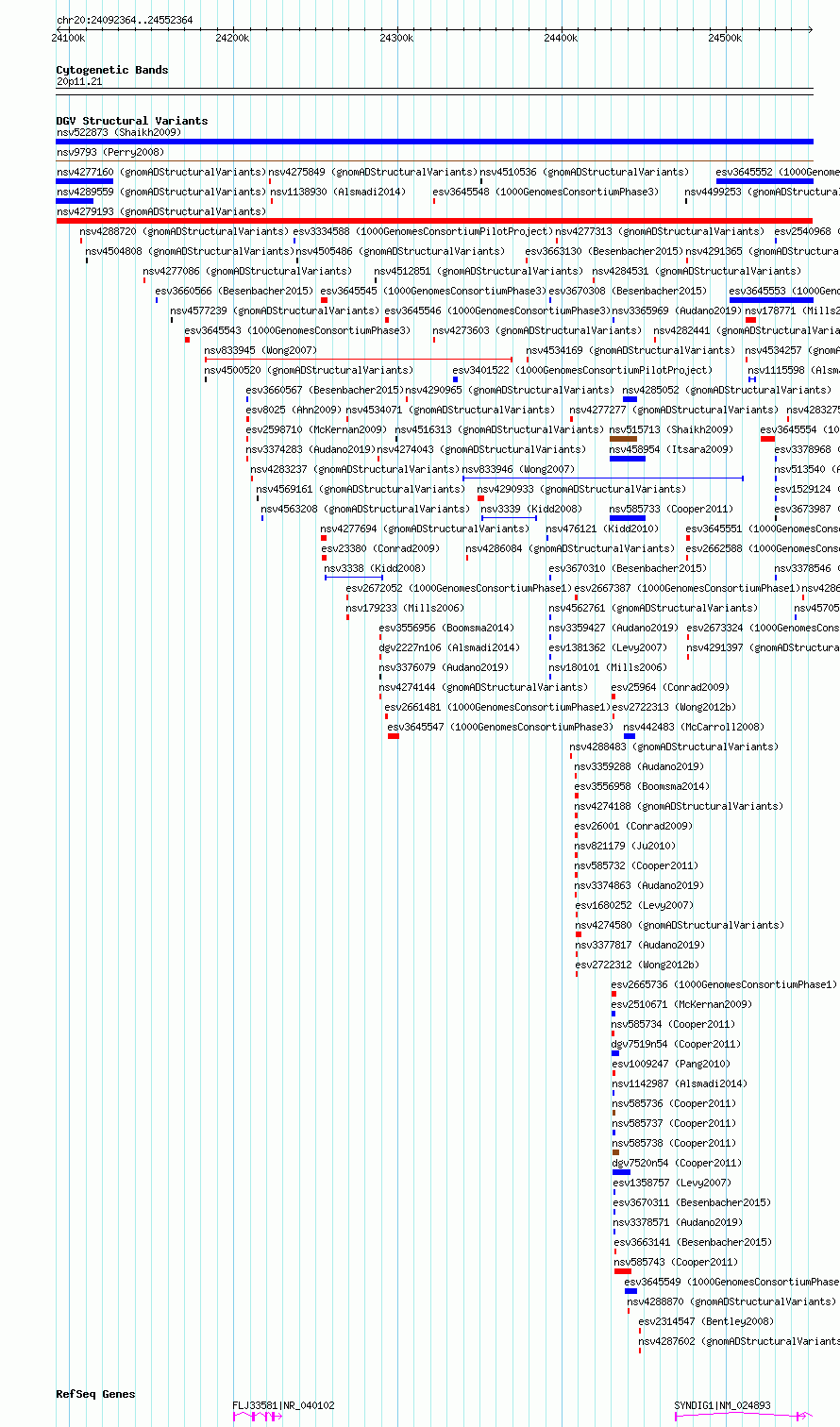Screen dimensions: 840x1427
Task: Click the long red nsv4279193 feature bar
Action: [434, 221]
